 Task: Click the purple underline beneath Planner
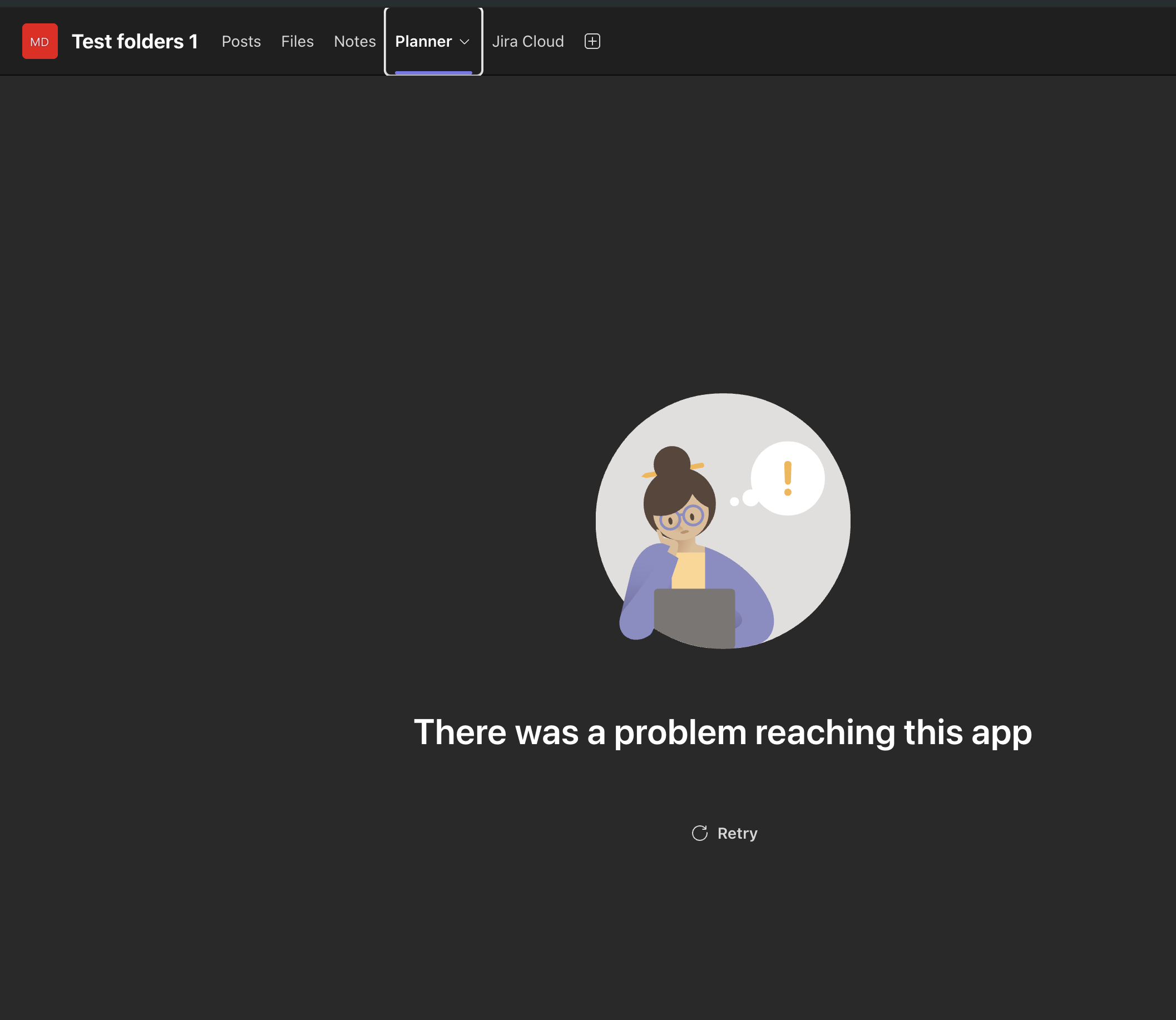433,73
